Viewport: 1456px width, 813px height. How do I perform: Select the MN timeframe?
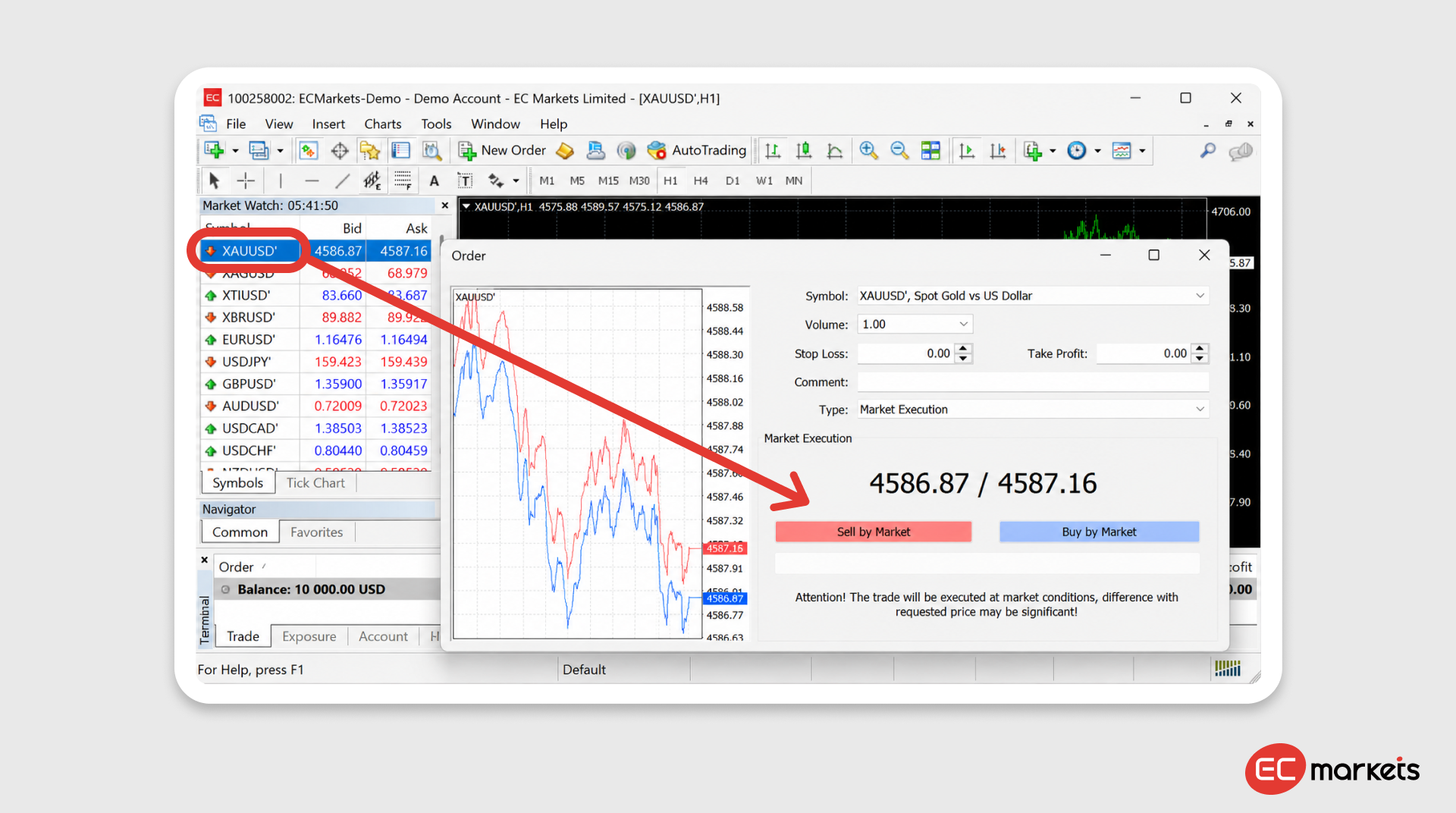pyautogui.click(x=794, y=180)
